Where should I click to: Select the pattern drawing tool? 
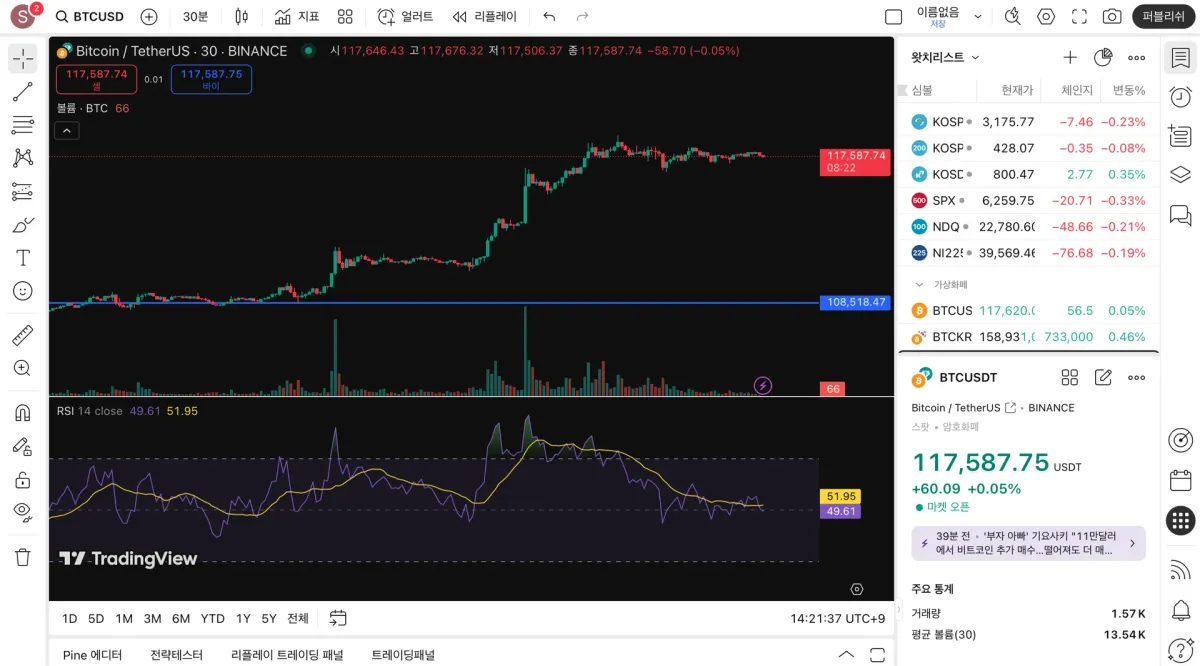(22, 158)
